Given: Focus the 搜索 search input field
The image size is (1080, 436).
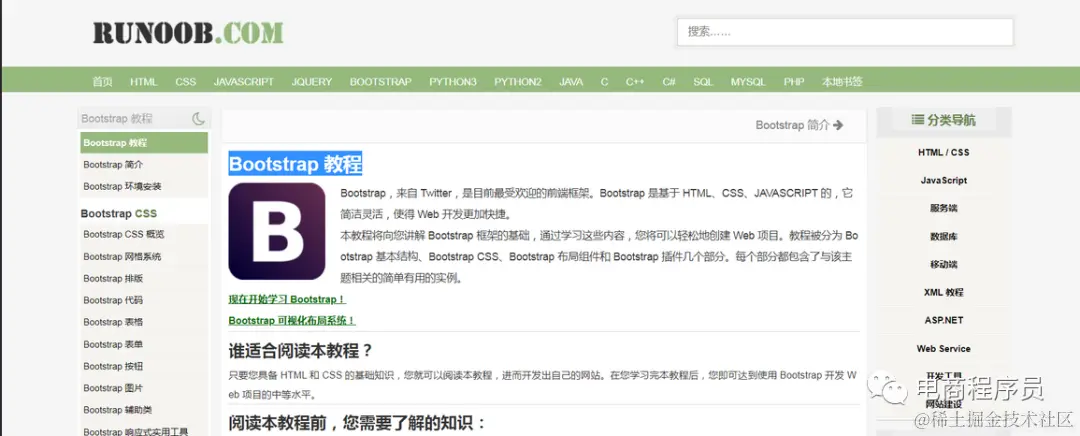Looking at the screenshot, I should tap(845, 32).
